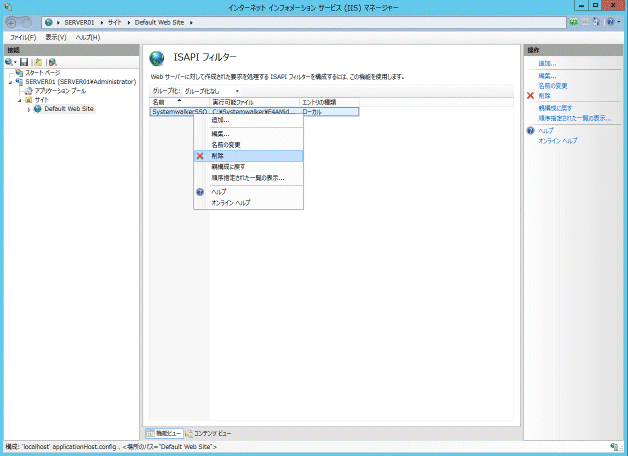Screen dimensions: 628x456
Task: Click the help question icon in the context menu
Action: pyautogui.click(x=200, y=192)
